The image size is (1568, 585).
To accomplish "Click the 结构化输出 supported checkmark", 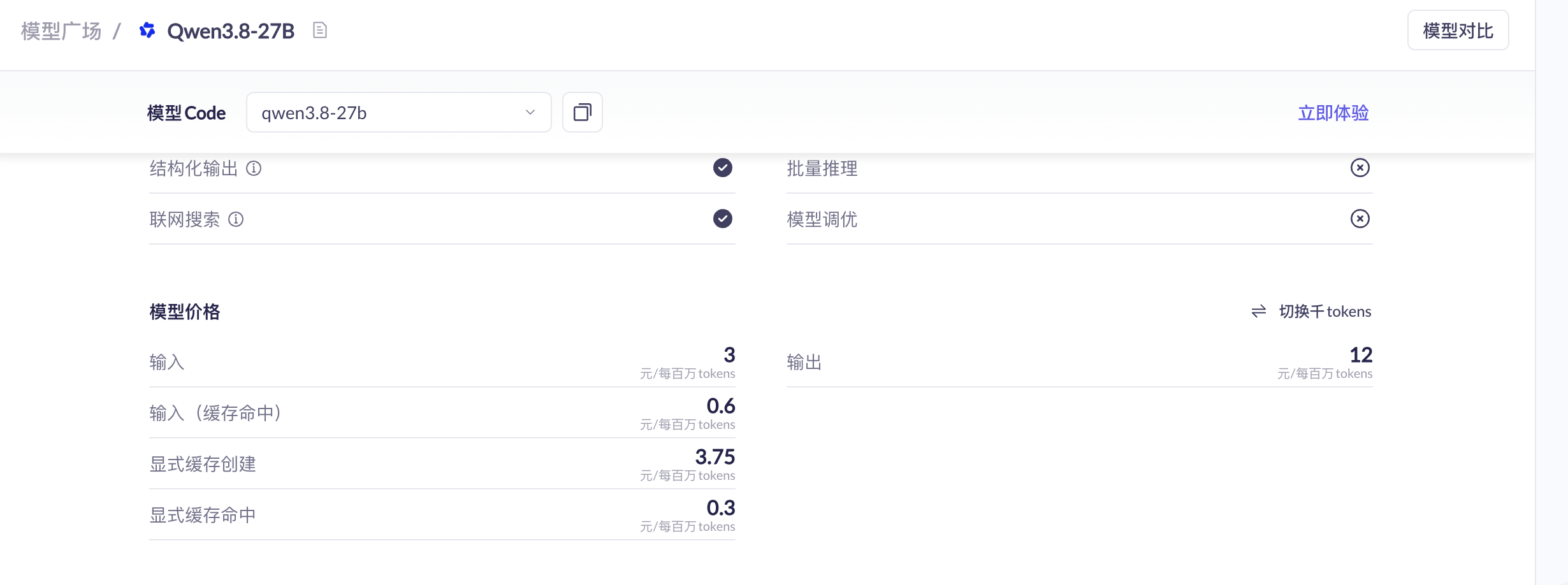I will tap(723, 168).
